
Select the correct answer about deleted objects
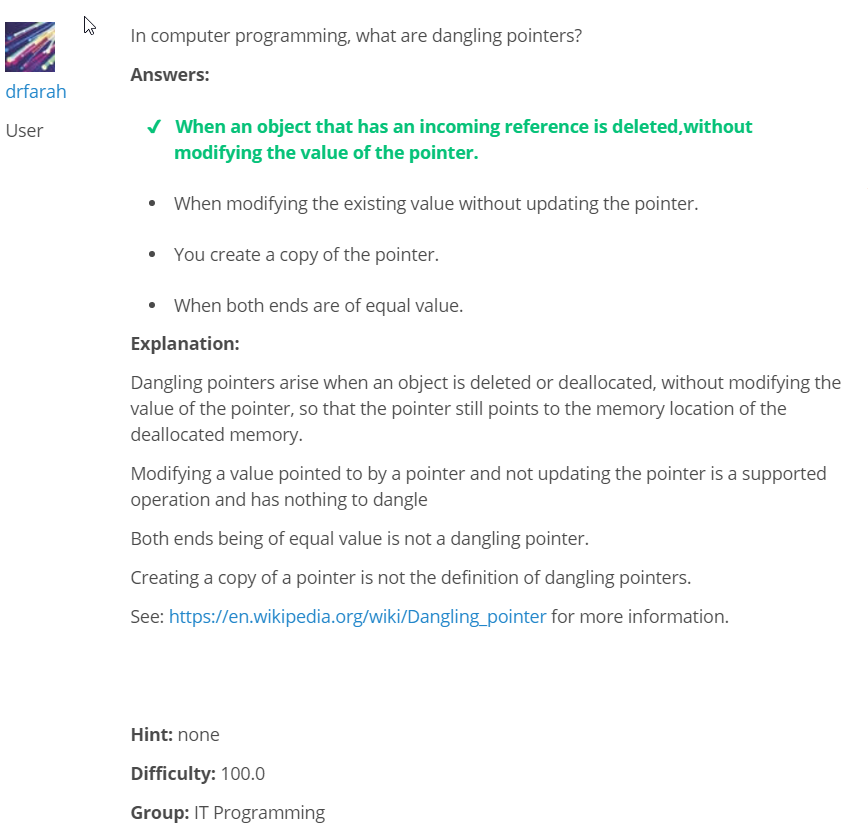(x=463, y=139)
